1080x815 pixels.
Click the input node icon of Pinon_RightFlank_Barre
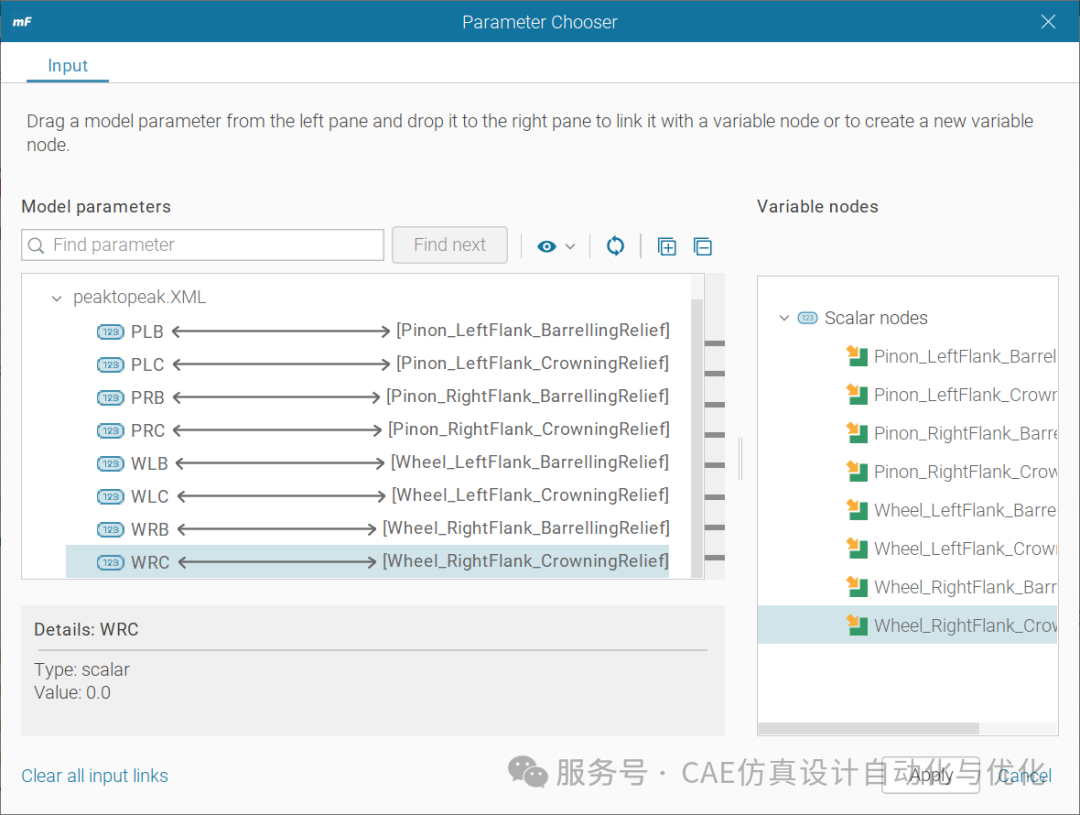857,433
